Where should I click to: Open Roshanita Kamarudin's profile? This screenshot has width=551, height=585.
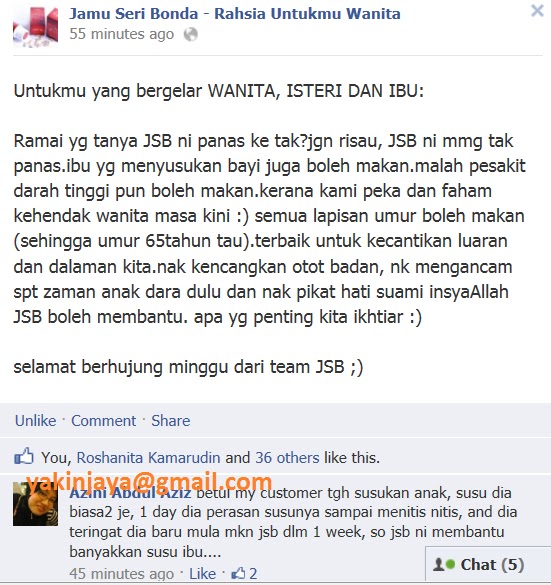[x=148, y=458]
